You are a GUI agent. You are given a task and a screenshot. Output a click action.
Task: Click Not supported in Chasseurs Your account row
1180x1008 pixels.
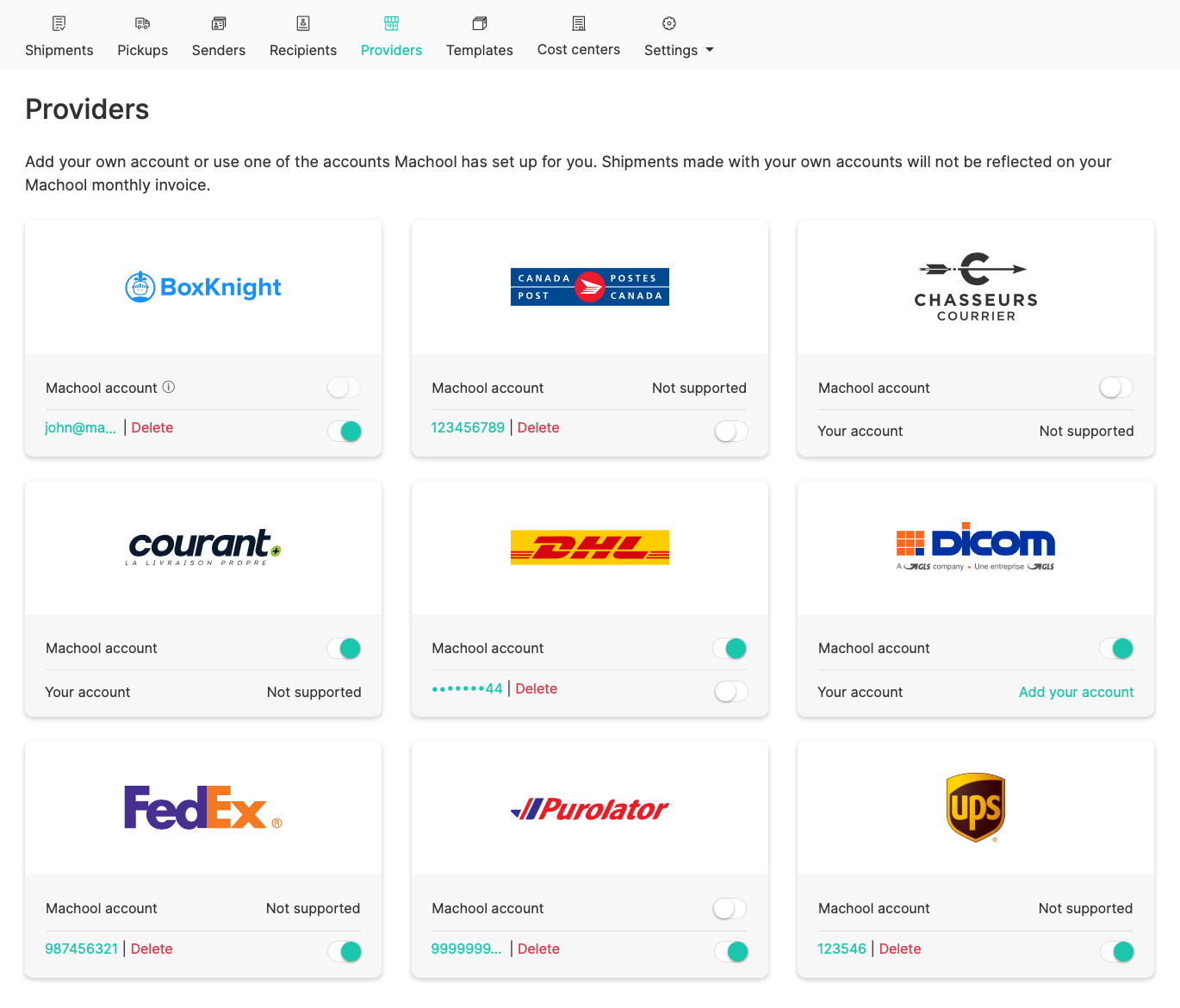[1086, 431]
